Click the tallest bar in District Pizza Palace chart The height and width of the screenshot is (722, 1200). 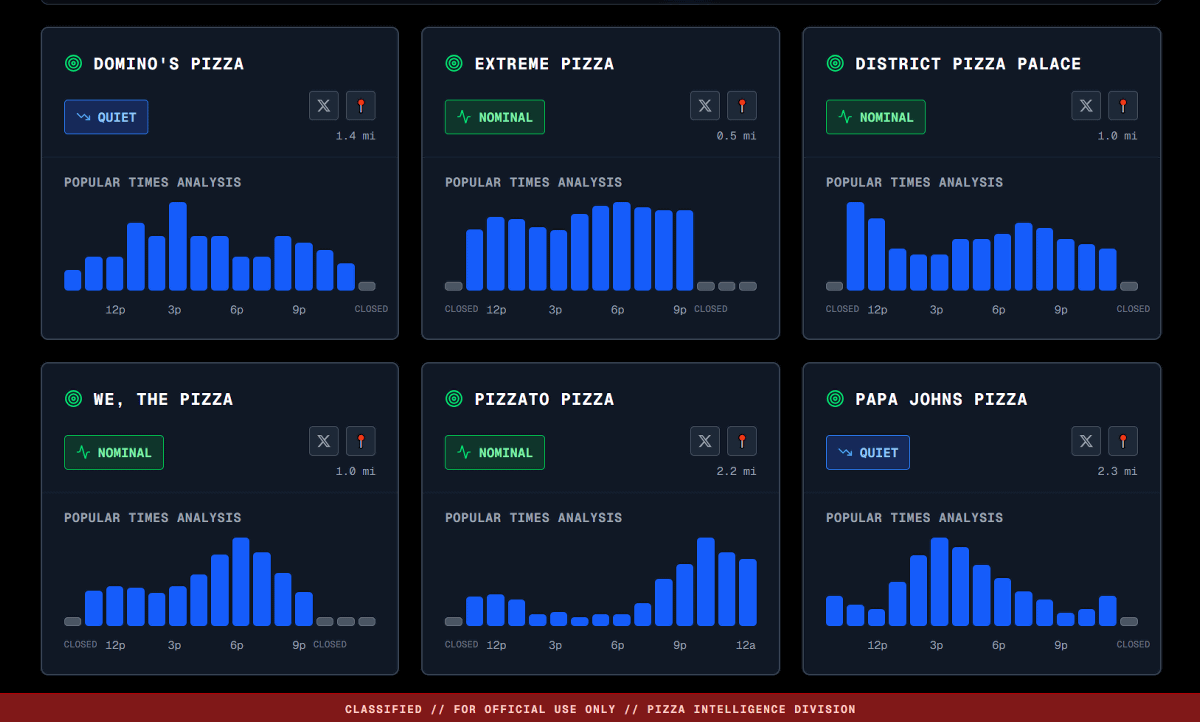pyautogui.click(x=855, y=246)
